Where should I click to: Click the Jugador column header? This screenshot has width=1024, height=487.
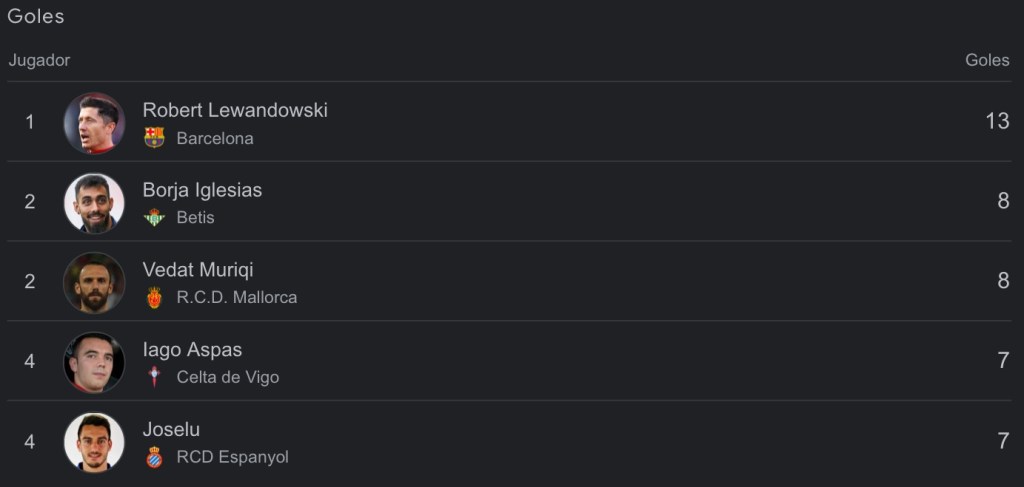click(40, 60)
